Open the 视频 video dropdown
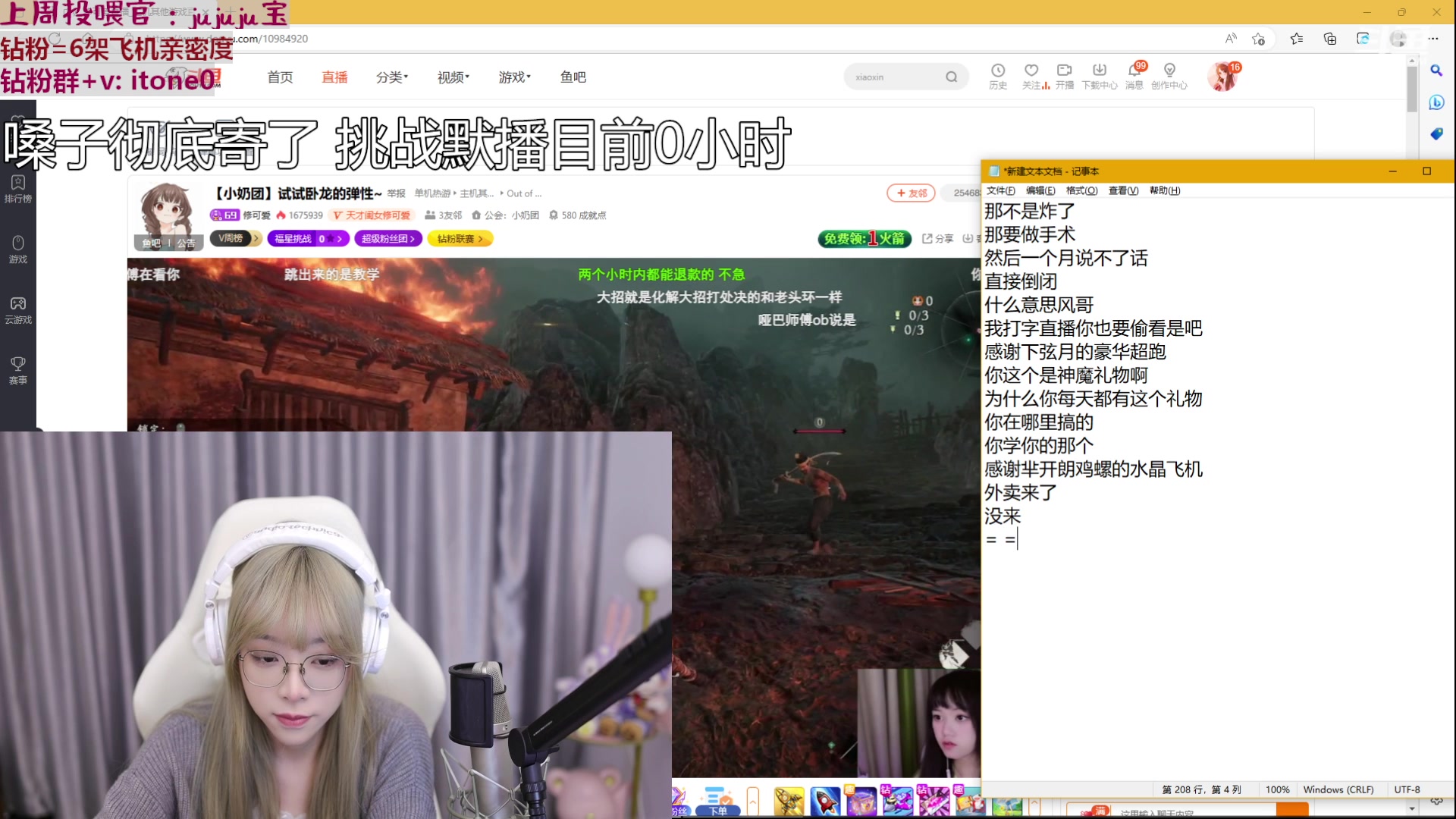 (451, 77)
